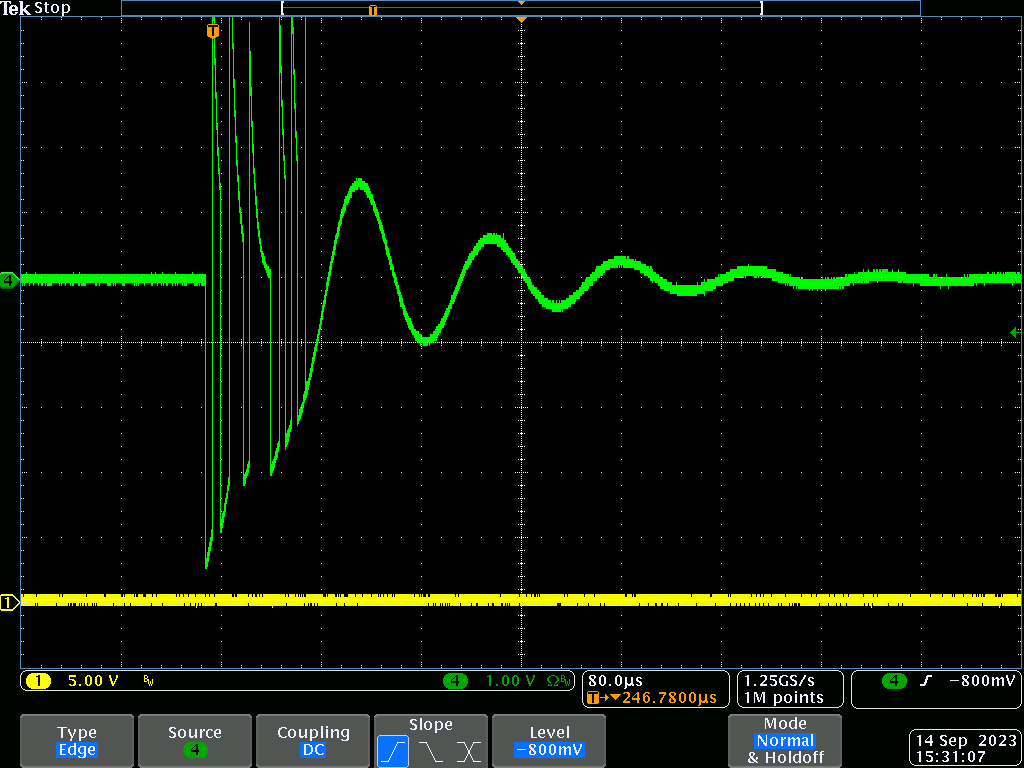Select the either-edge slope icon
Screen dimensions: 1024x768
468,751
